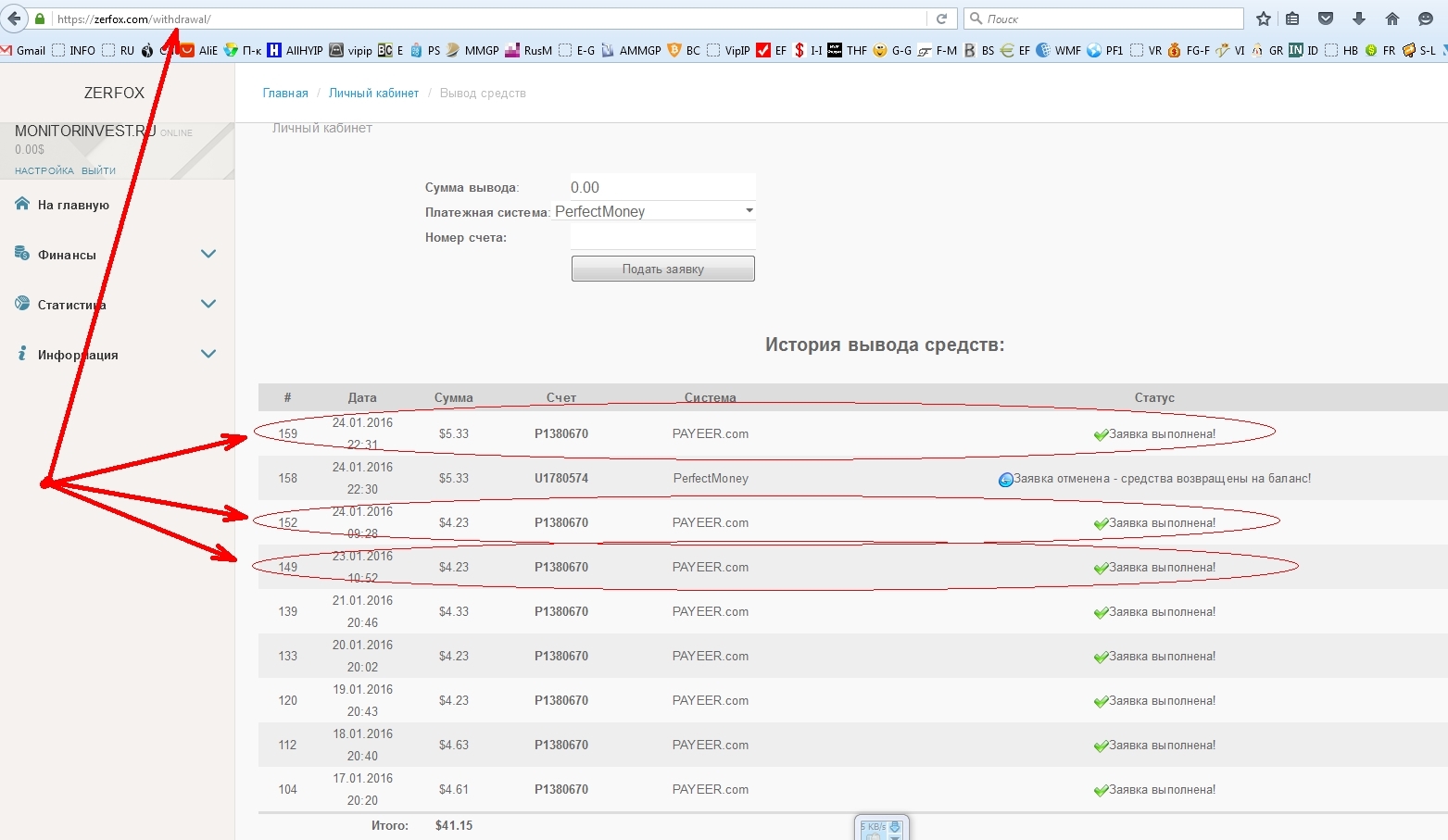1448x840 pixels.
Task: Show bookmarks list icon next to star
Action: click(x=1292, y=19)
